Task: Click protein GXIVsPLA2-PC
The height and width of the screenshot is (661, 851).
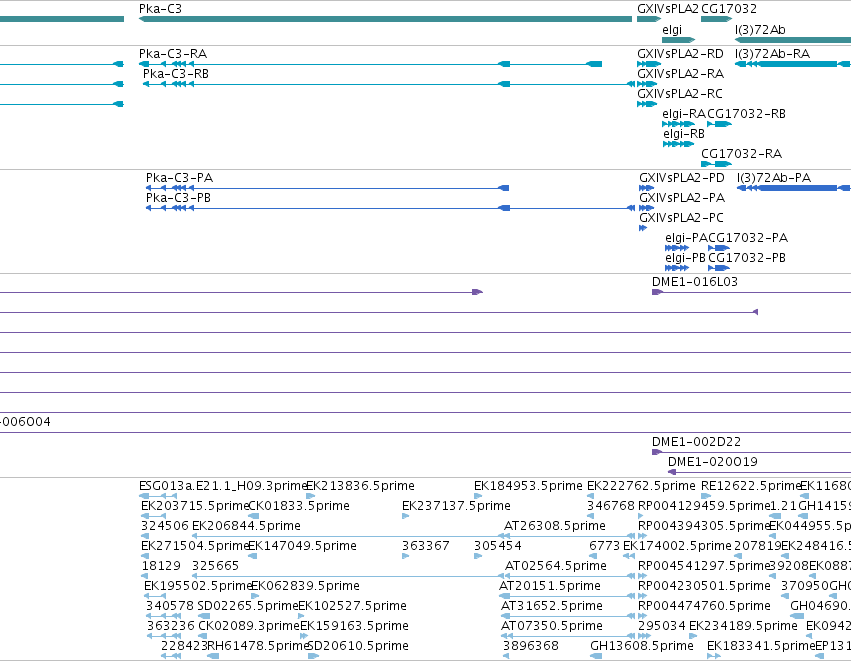Action: (643, 228)
